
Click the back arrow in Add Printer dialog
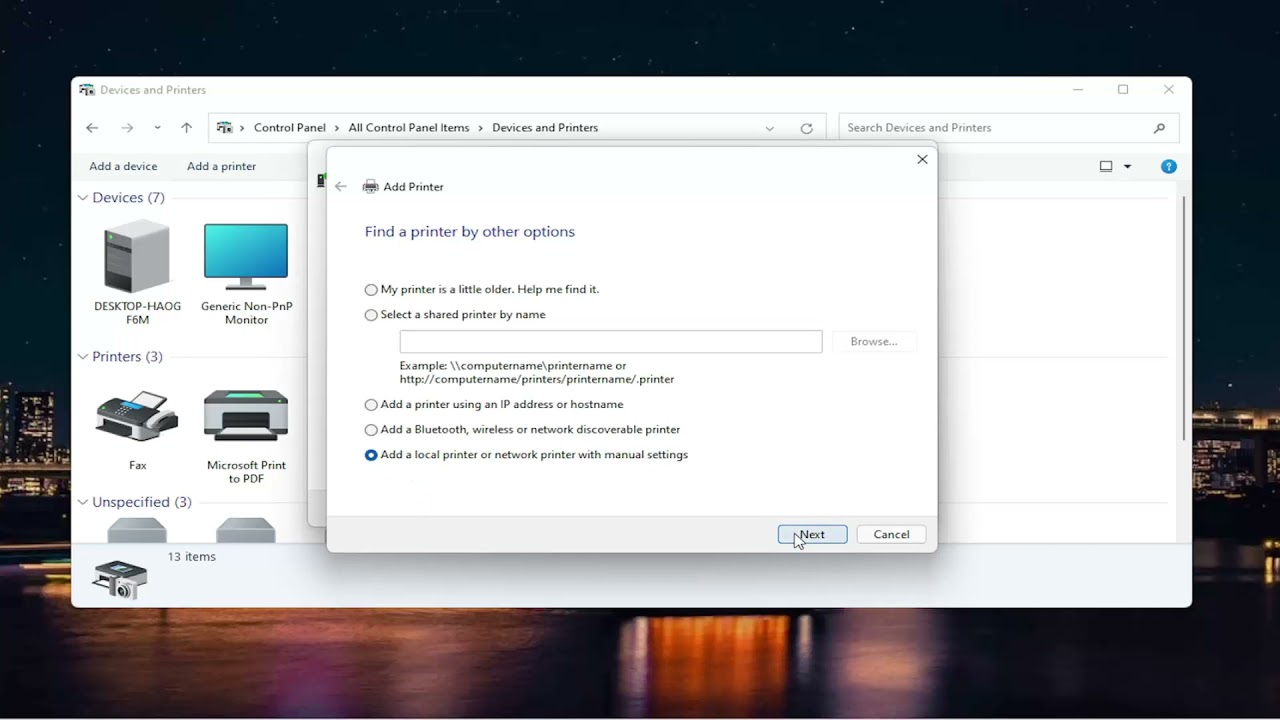click(341, 187)
